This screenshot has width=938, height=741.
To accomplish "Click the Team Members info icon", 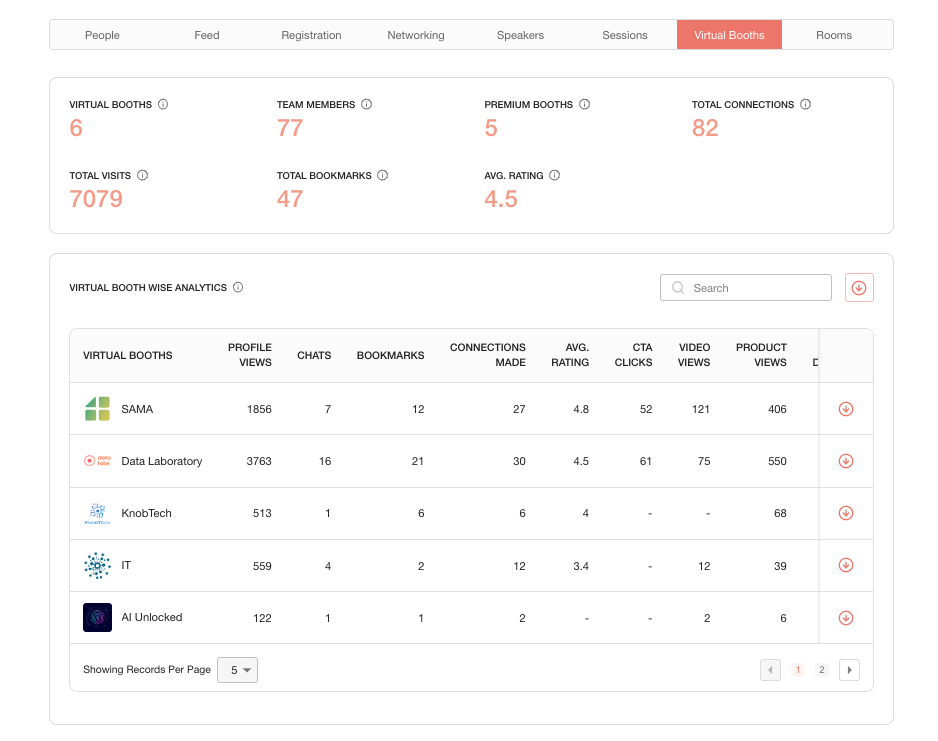I will pos(367,104).
